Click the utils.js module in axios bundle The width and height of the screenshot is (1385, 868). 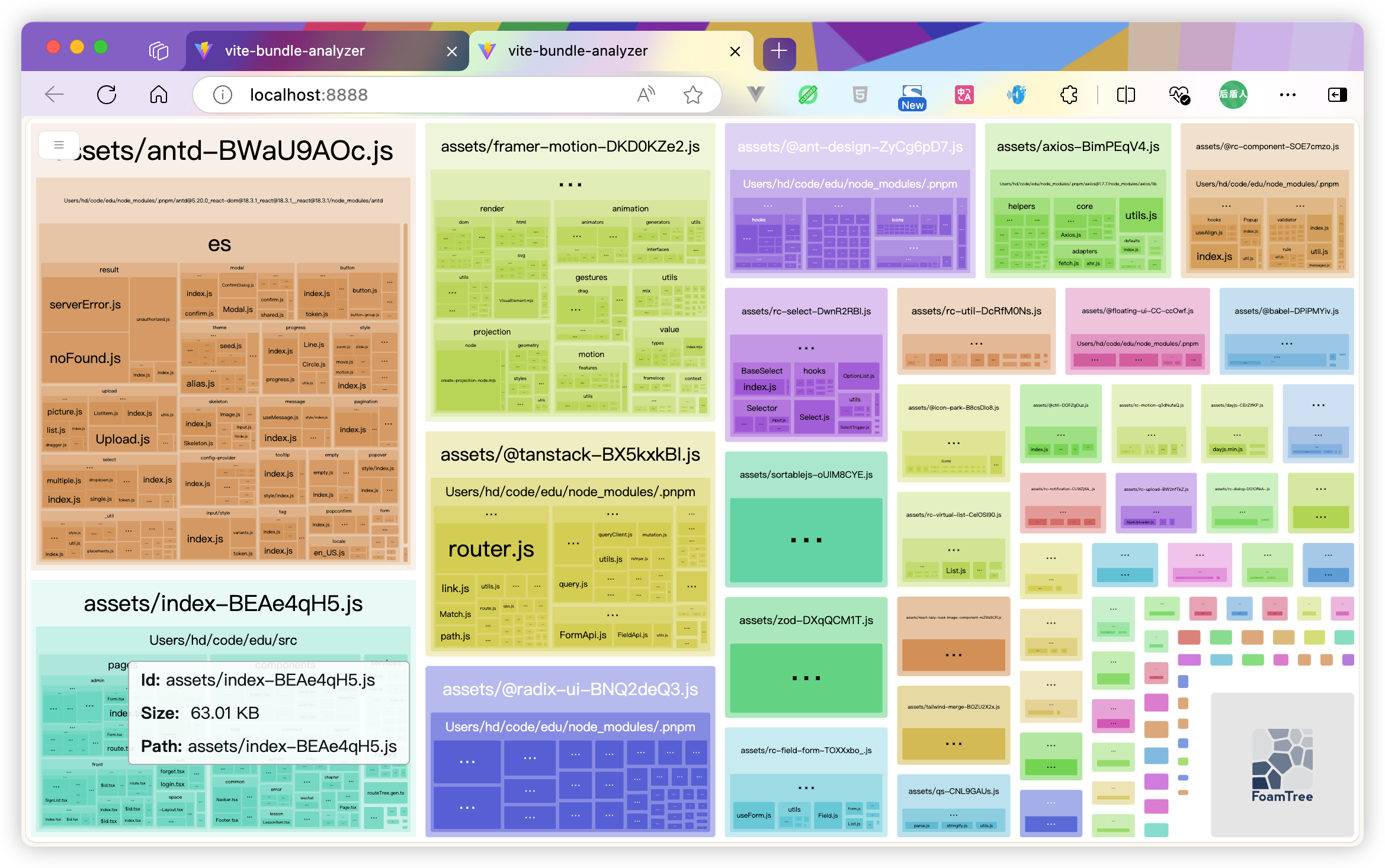[1141, 216]
